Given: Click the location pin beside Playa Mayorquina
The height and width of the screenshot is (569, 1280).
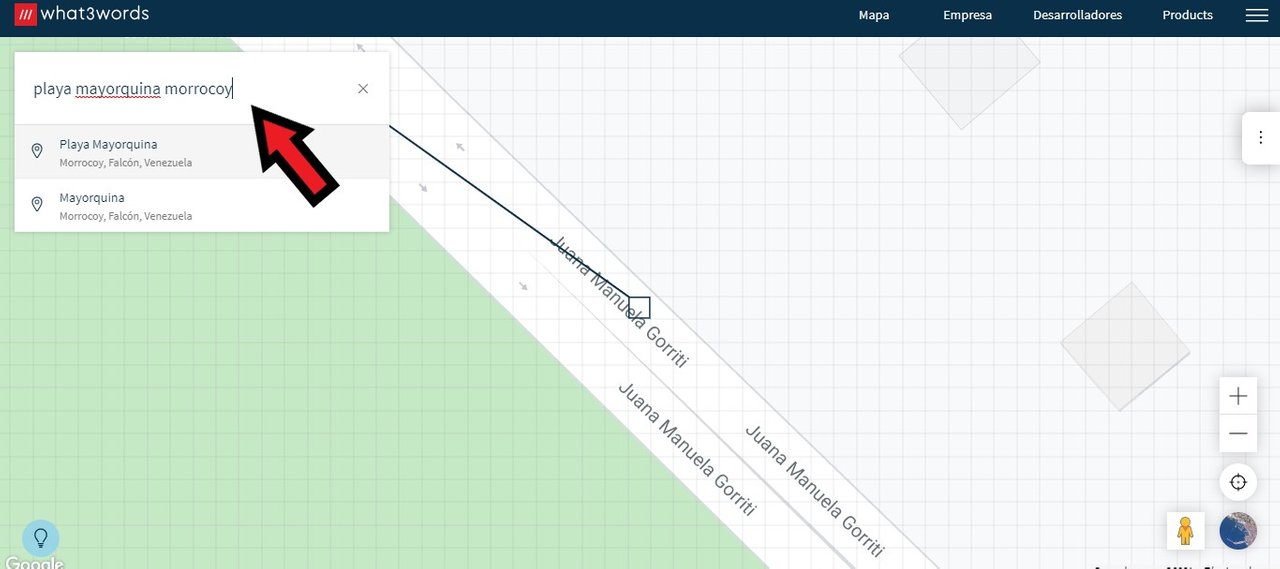Looking at the screenshot, I should point(37,152).
